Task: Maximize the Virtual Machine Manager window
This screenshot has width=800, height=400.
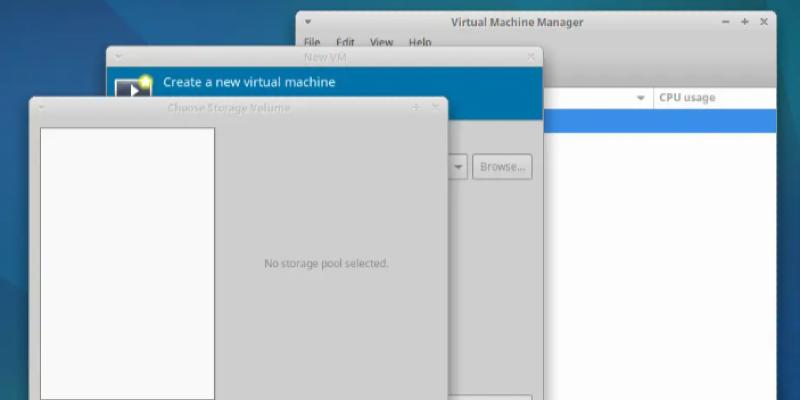Action: coord(744,22)
